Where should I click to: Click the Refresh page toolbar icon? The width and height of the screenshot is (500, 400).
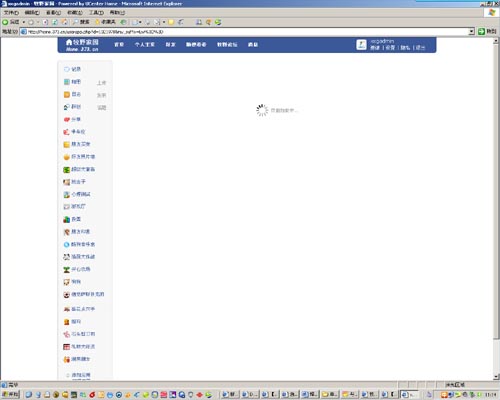55,22
